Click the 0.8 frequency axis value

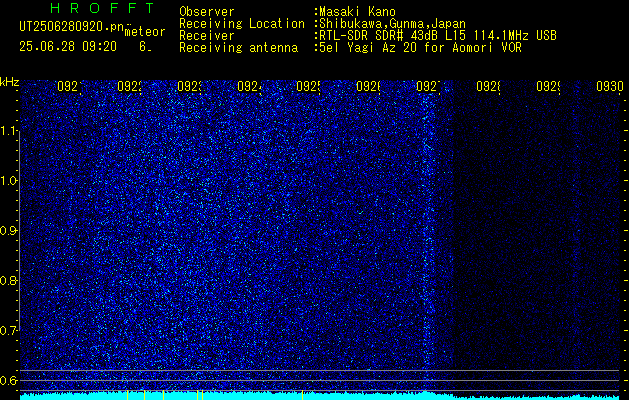9,280
